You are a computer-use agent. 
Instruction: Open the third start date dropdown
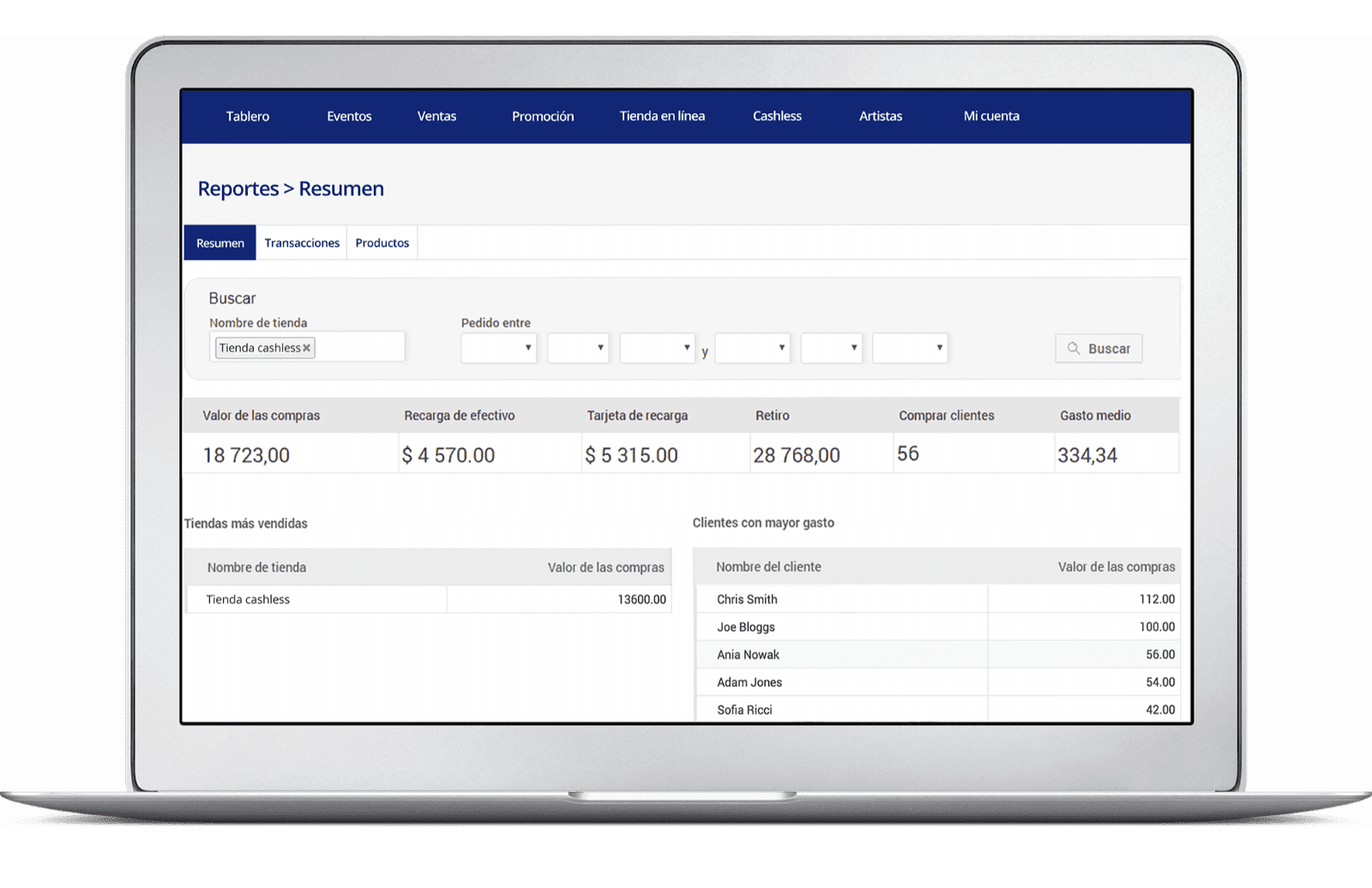(657, 348)
